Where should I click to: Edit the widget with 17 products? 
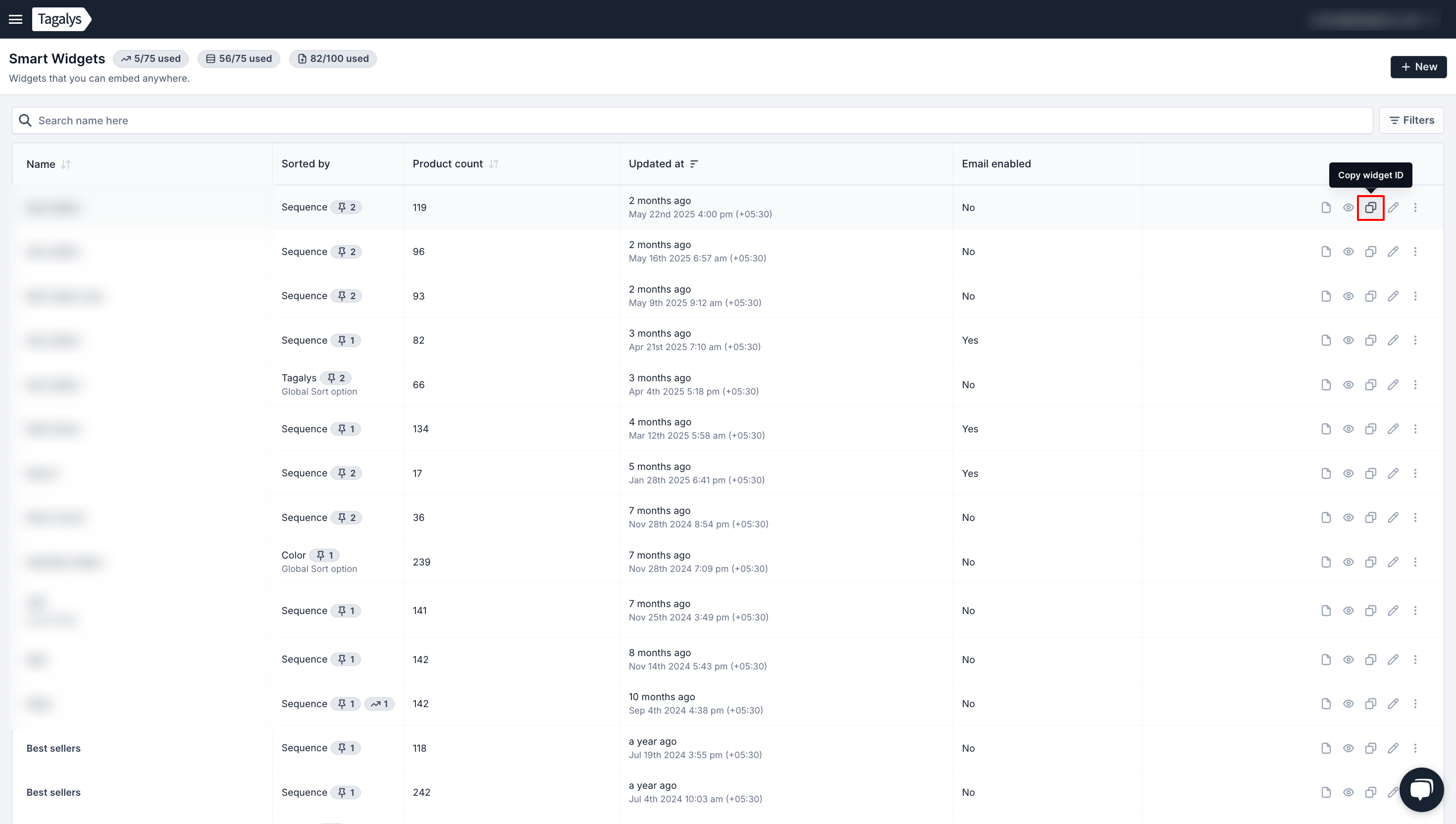click(x=1393, y=473)
